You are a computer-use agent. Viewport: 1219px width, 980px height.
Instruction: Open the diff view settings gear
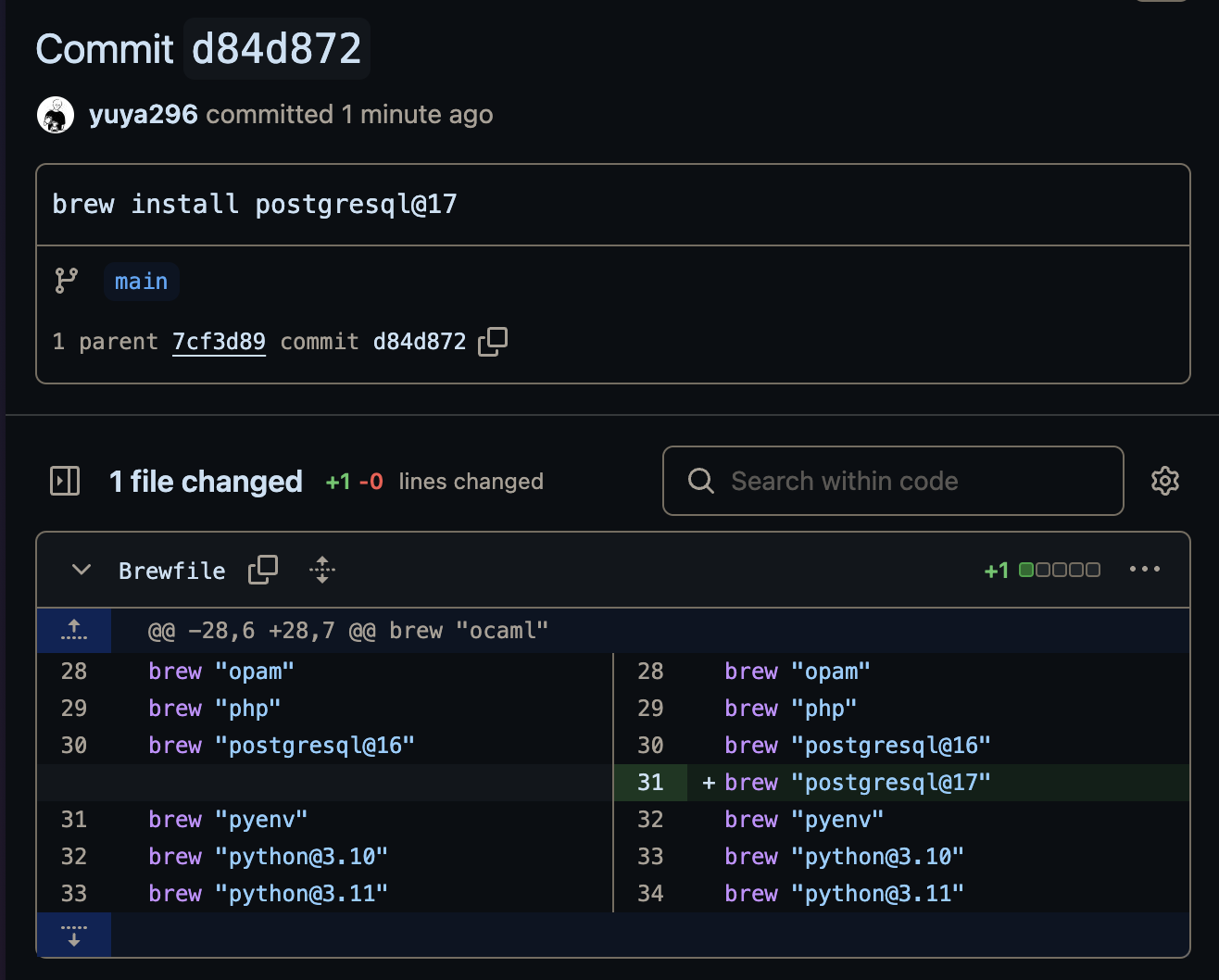click(1165, 481)
